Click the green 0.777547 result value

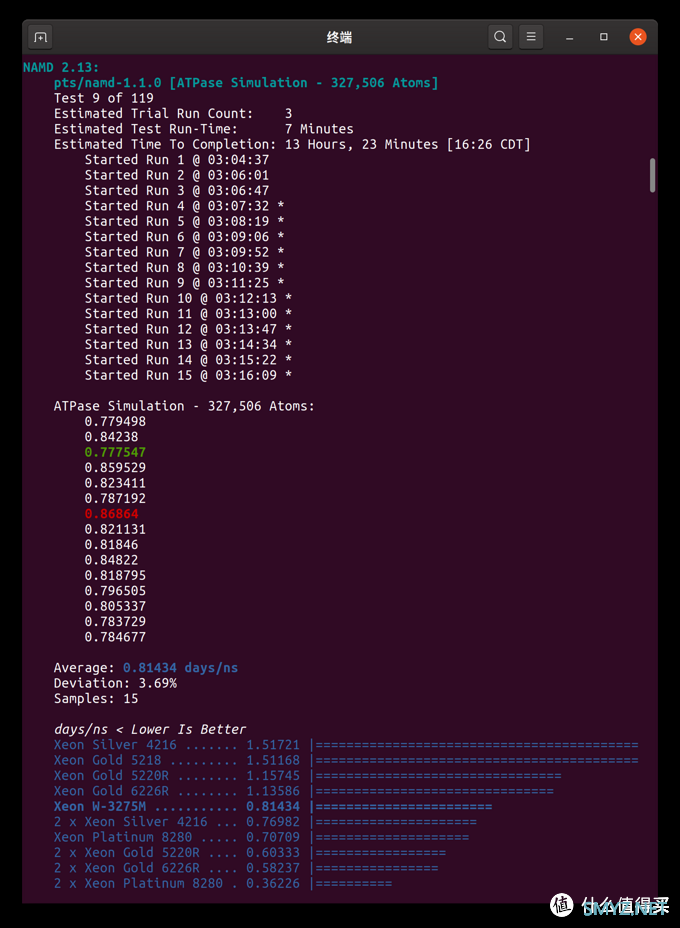pos(115,452)
